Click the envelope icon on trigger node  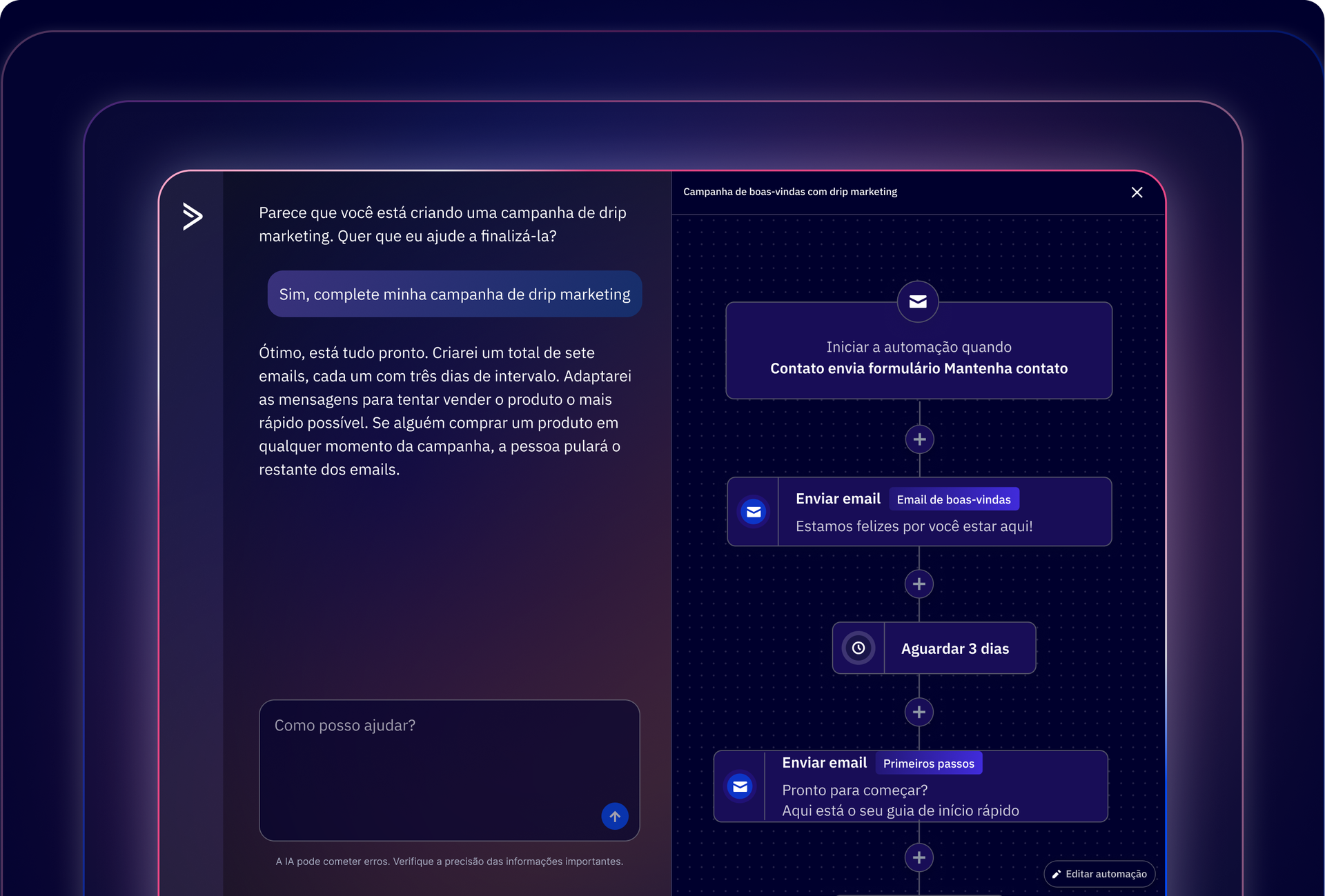(x=917, y=301)
